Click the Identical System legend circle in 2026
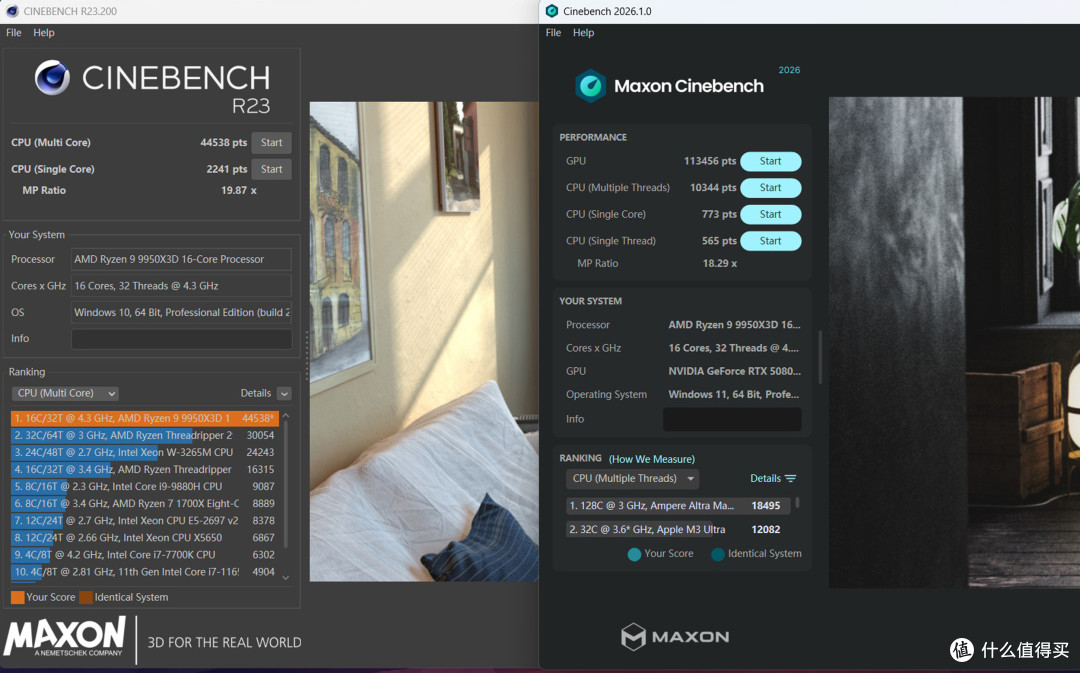Image resolution: width=1080 pixels, height=673 pixels. (718, 555)
